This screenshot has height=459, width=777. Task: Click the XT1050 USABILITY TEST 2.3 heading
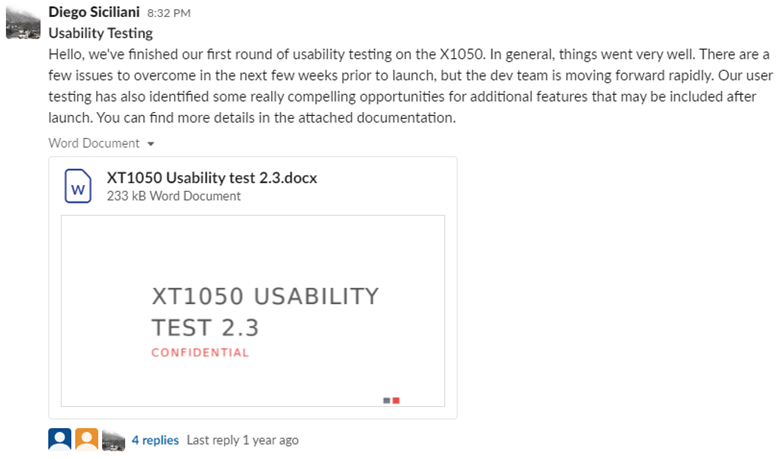265,312
